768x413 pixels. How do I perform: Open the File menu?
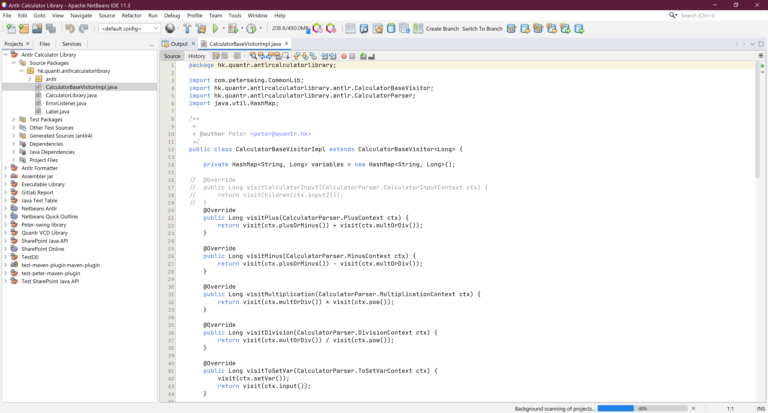tap(7, 16)
